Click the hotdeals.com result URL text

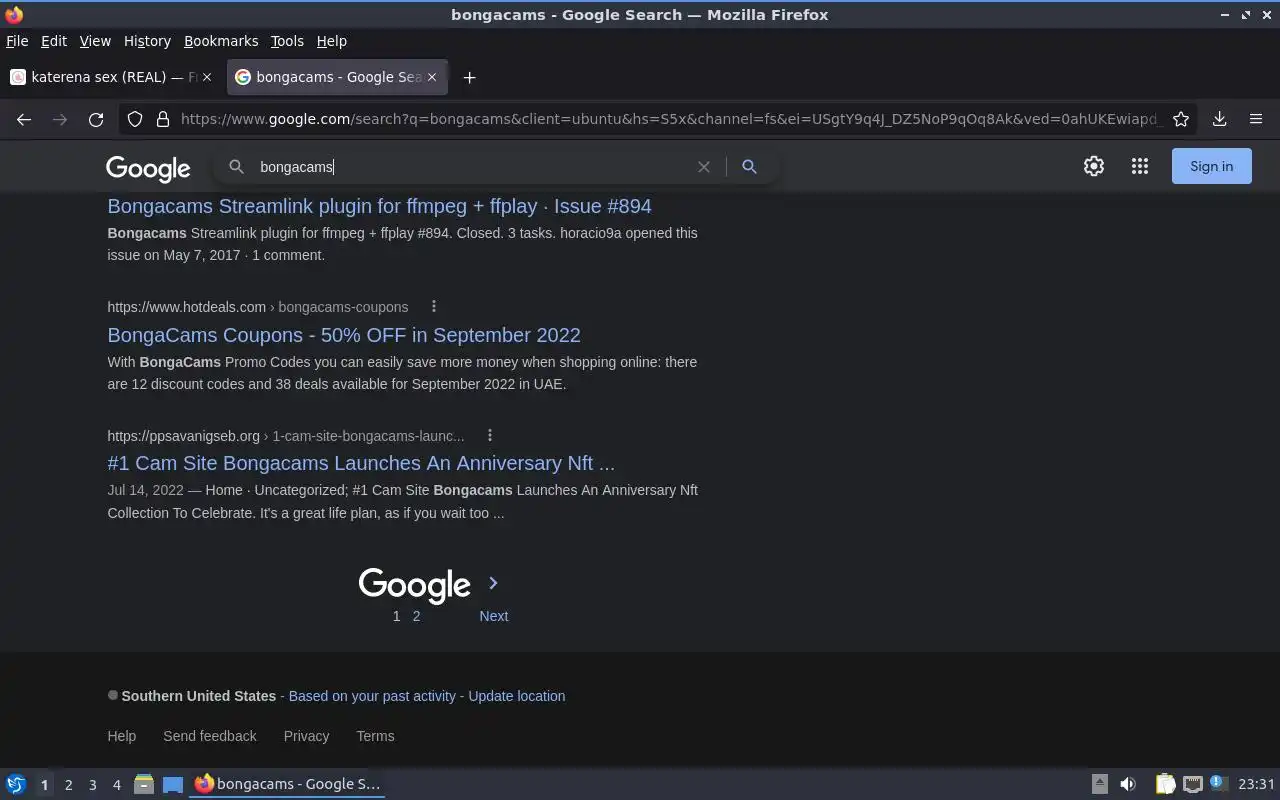tap(258, 307)
